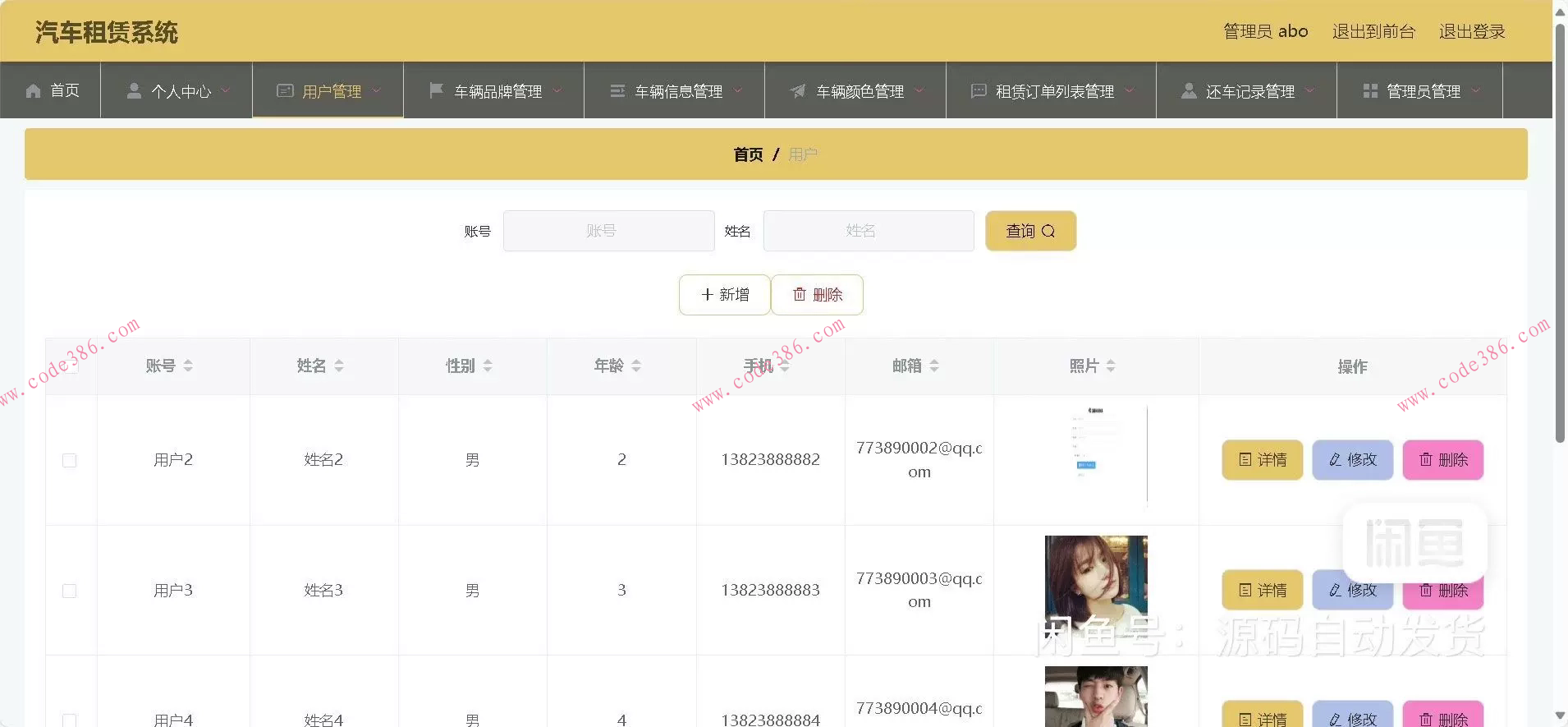Click the document icon on 用户3 详情 button
1568x727 pixels.
click(1245, 591)
